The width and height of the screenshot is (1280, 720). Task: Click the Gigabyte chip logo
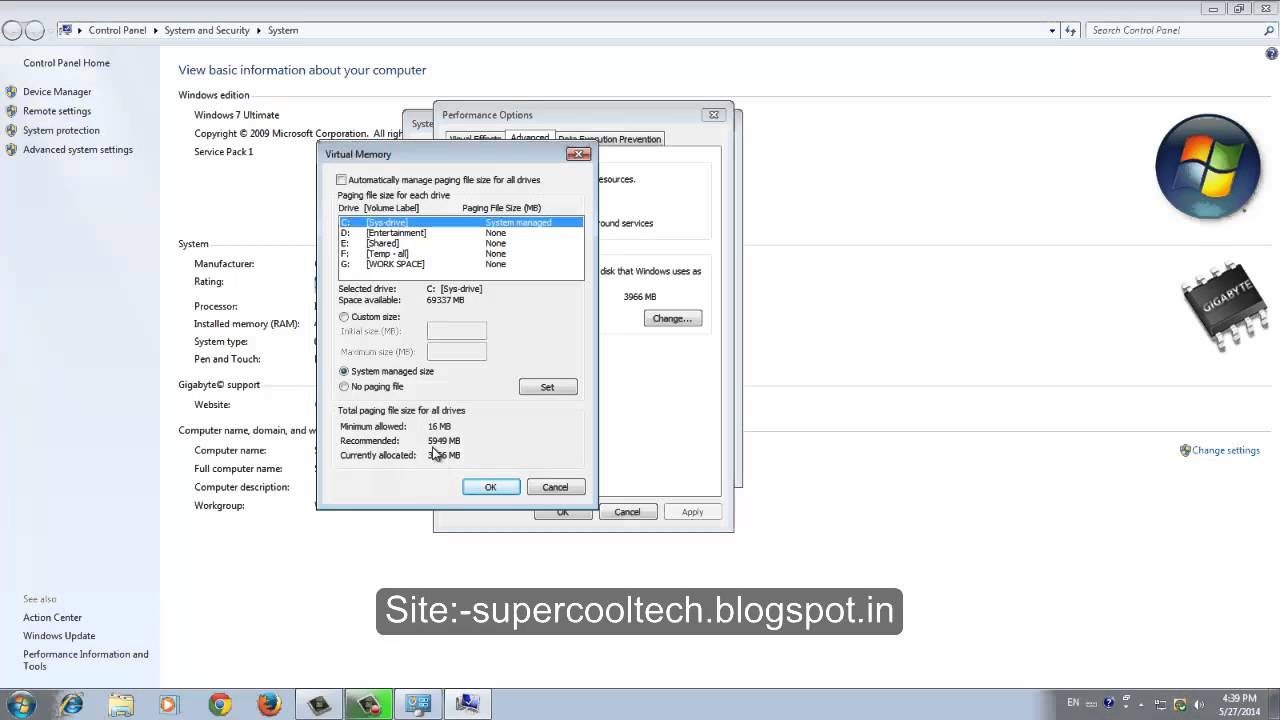tap(1225, 305)
